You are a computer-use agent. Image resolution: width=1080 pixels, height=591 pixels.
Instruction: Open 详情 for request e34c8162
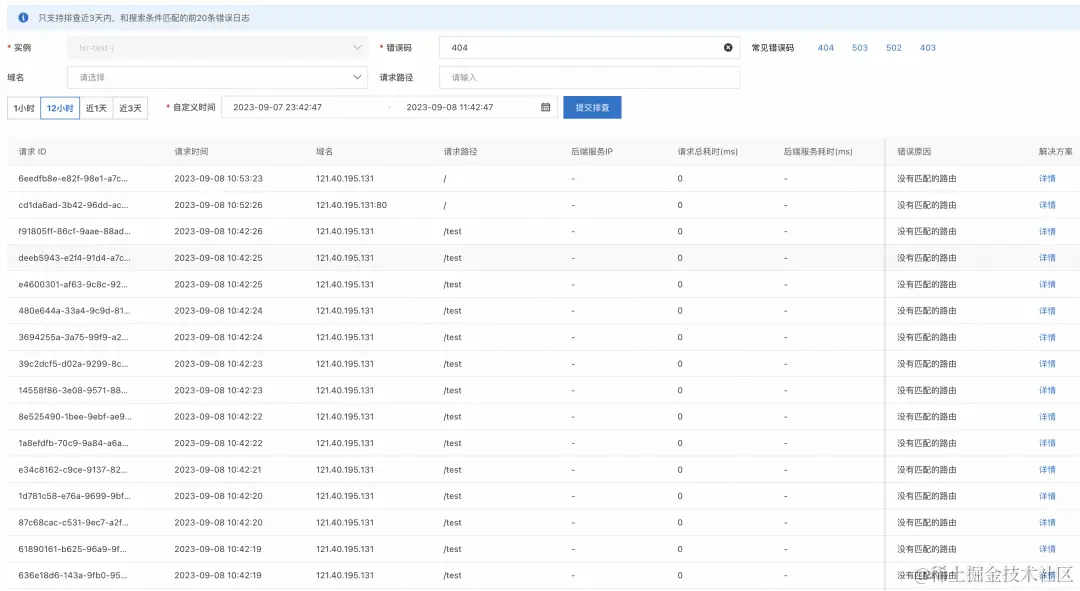click(x=1047, y=470)
